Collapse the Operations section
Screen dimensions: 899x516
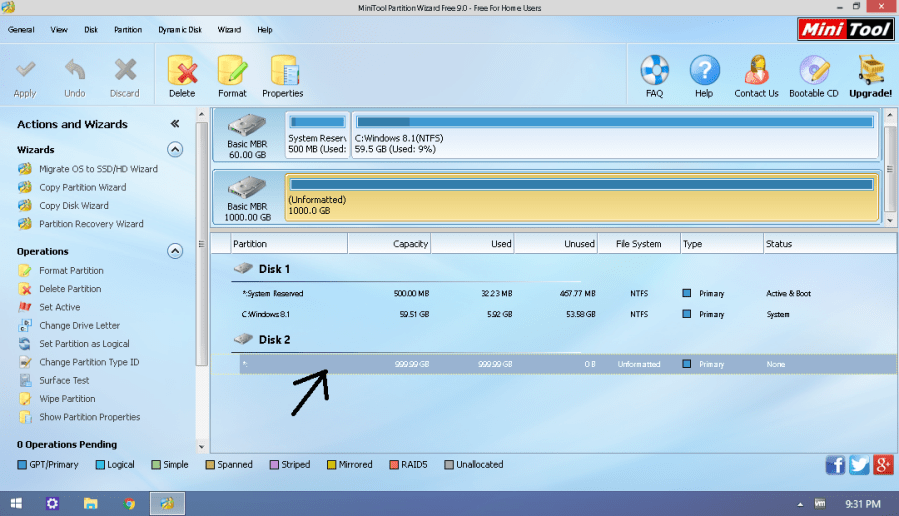[x=175, y=251]
